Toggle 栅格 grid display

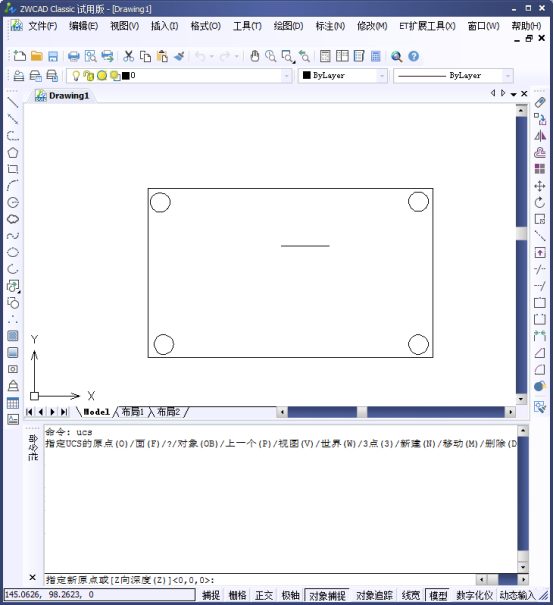237,595
